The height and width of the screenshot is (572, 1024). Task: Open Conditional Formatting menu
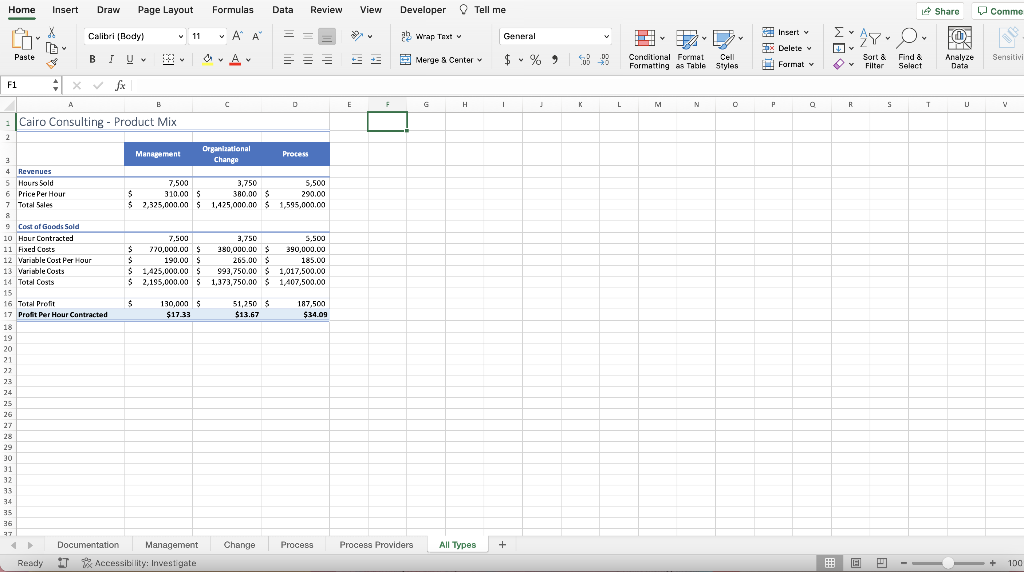[x=649, y=49]
